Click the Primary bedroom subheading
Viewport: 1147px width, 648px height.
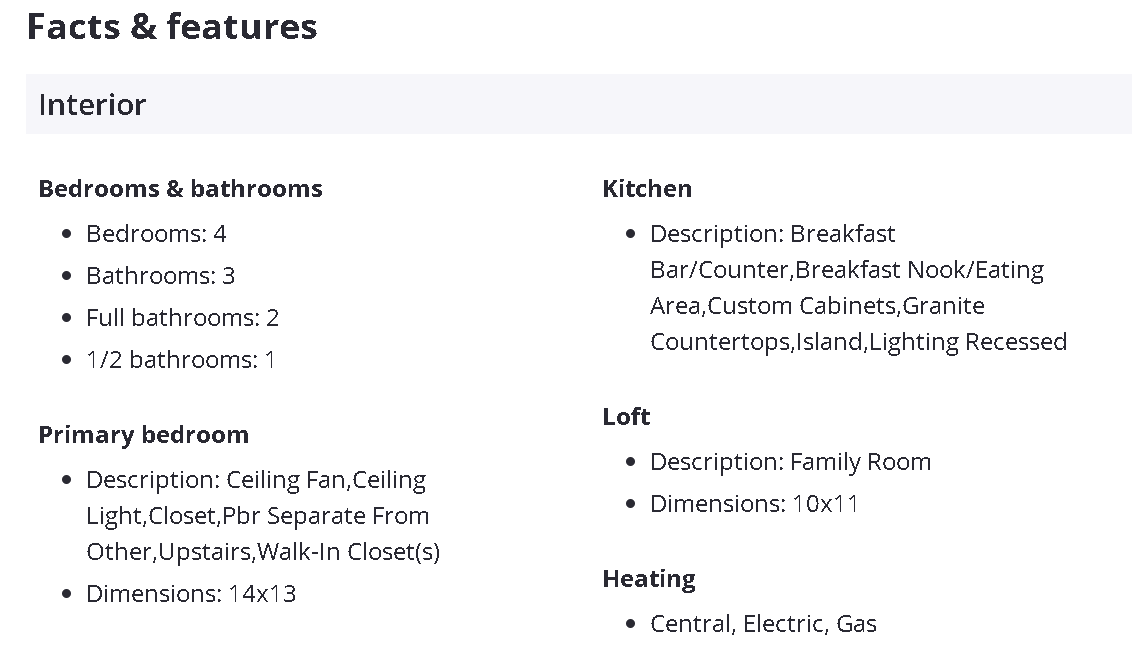tap(143, 435)
